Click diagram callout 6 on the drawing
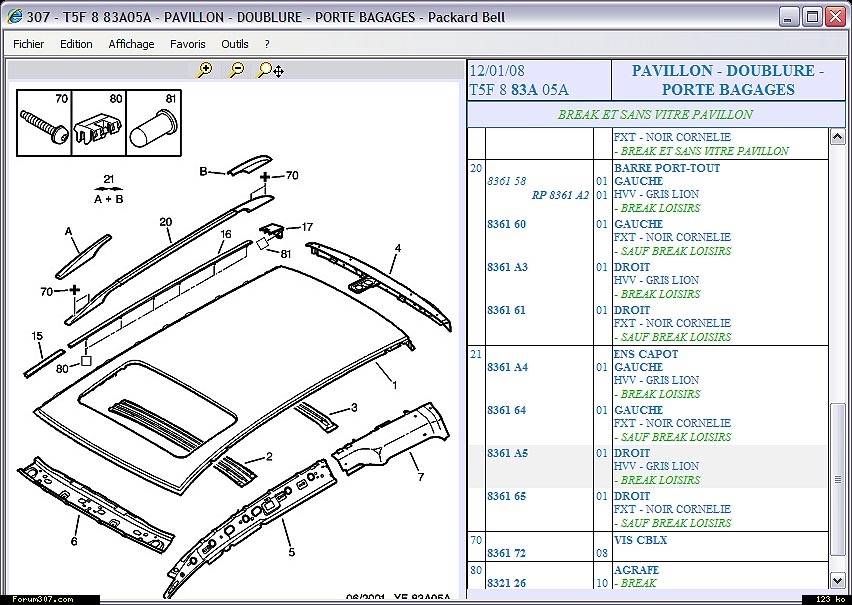The height and width of the screenshot is (605, 852). (74, 541)
